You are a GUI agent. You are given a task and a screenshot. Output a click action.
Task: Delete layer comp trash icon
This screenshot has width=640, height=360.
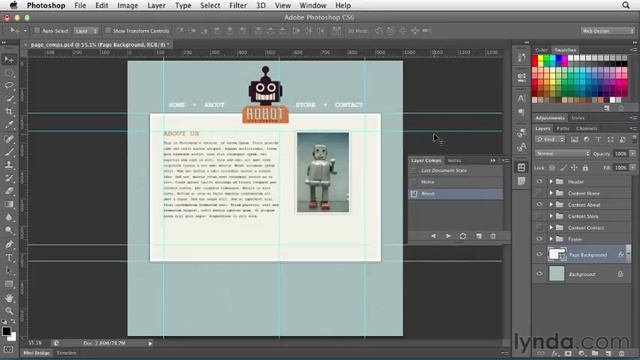(x=493, y=236)
